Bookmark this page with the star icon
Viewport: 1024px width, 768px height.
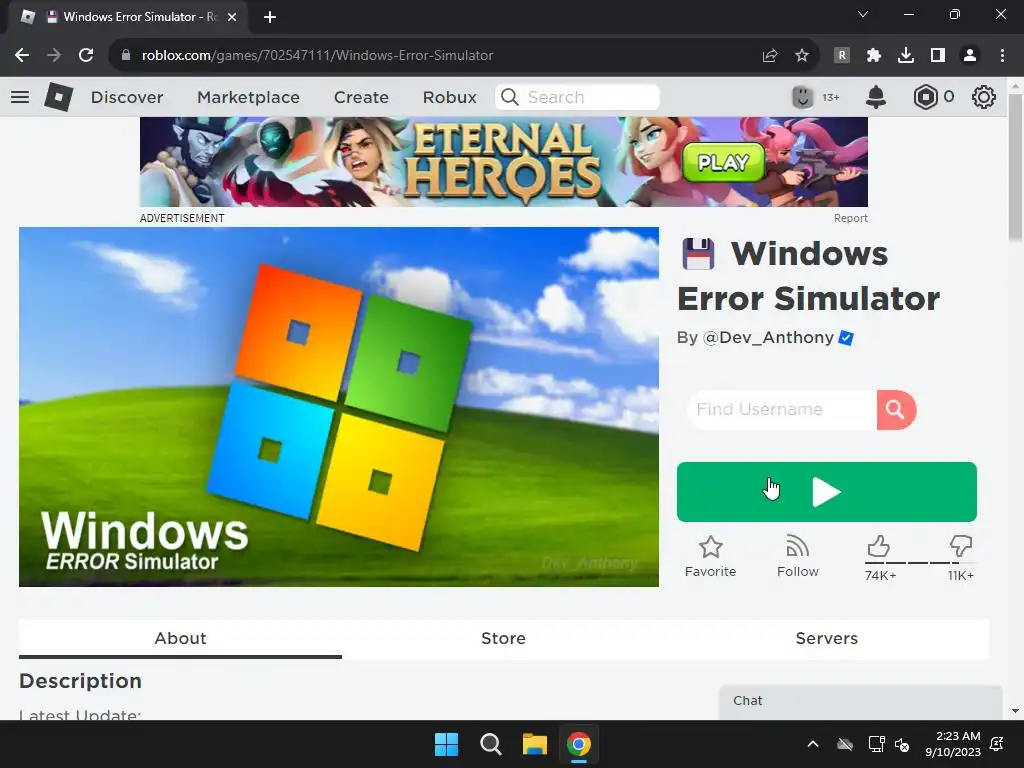click(802, 56)
